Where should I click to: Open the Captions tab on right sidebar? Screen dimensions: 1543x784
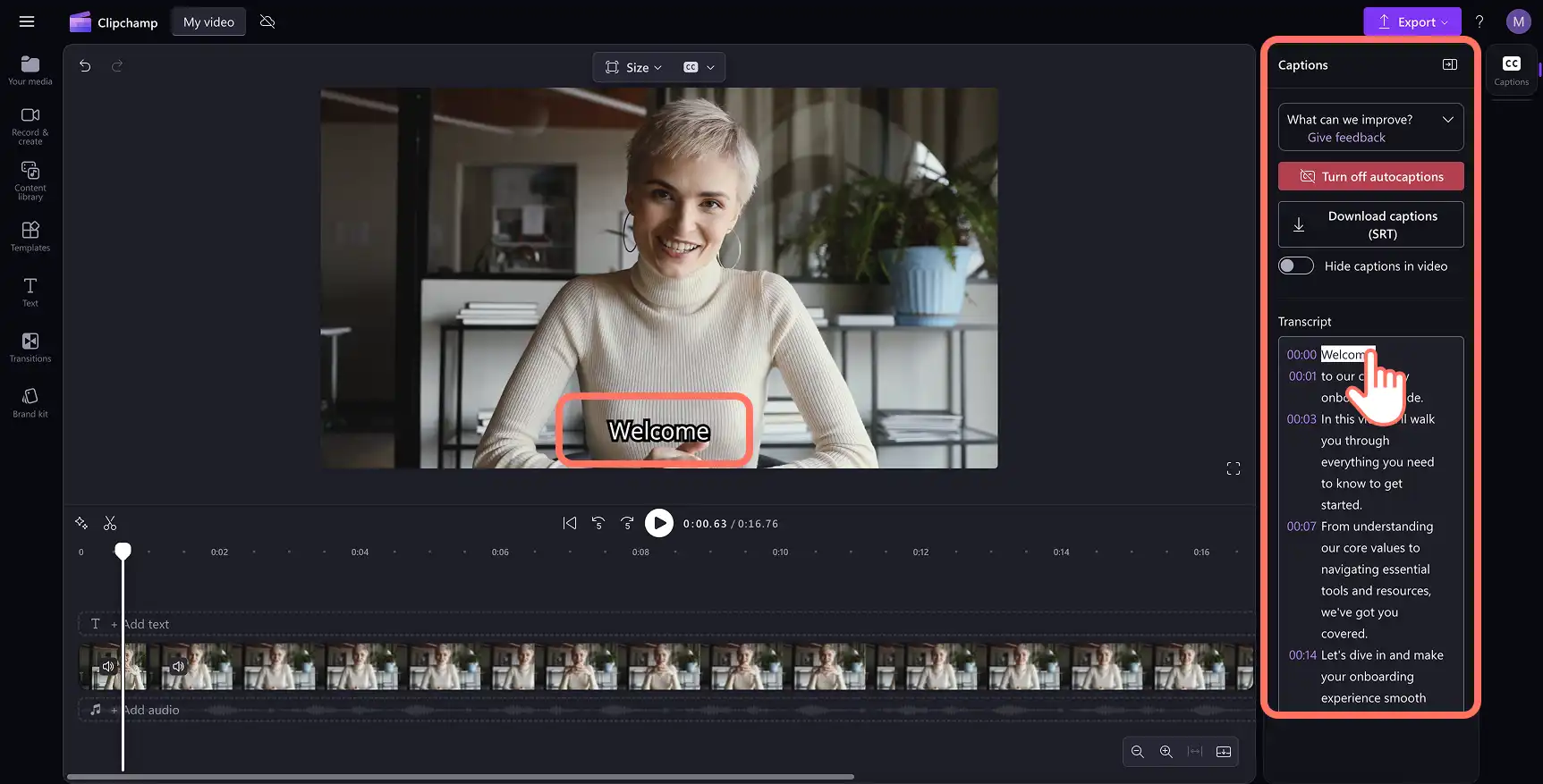click(x=1511, y=71)
